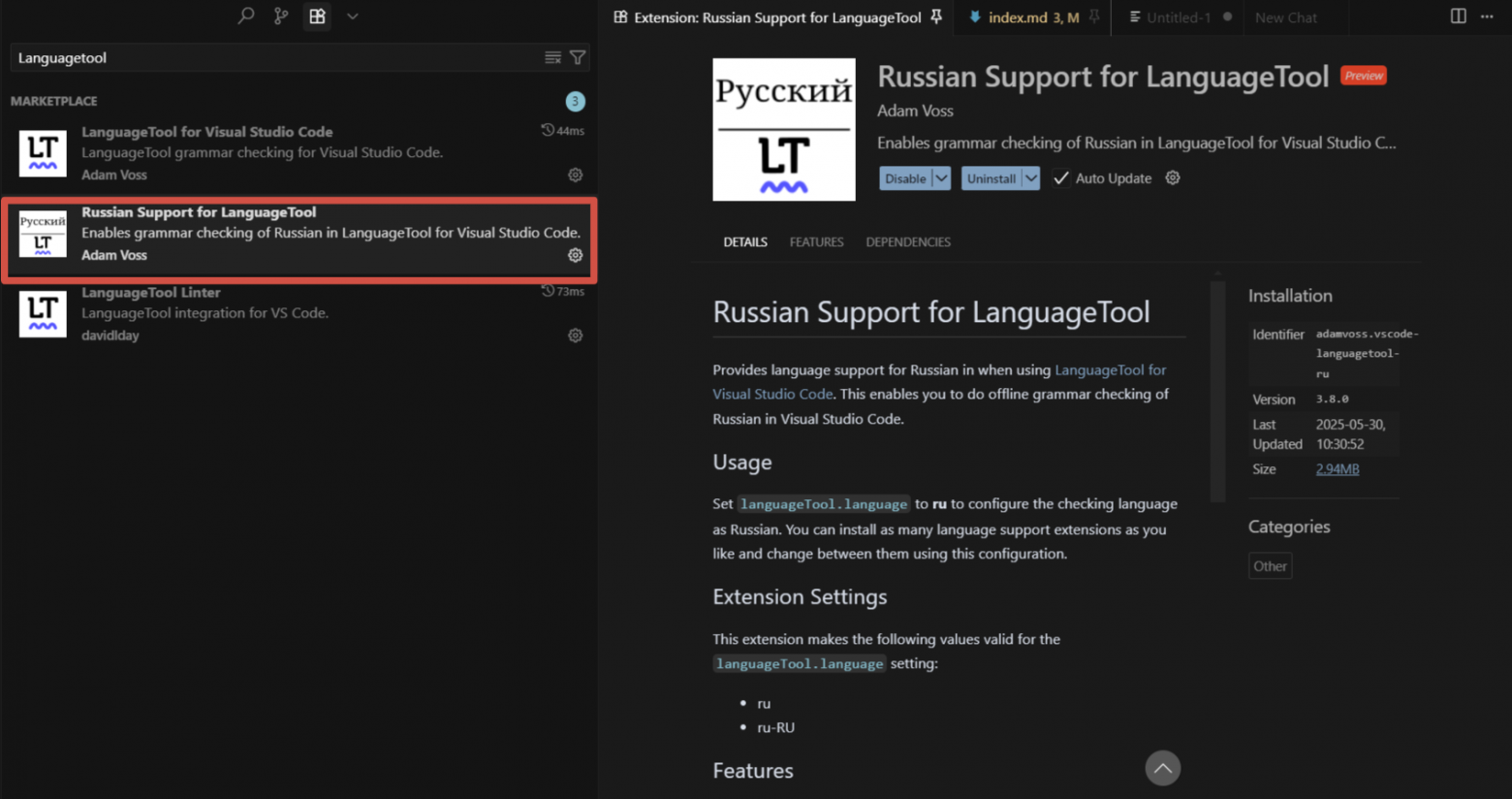This screenshot has width=1512, height=799.
Task: Open the Filter Extensions funnel icon
Action: pos(578,57)
